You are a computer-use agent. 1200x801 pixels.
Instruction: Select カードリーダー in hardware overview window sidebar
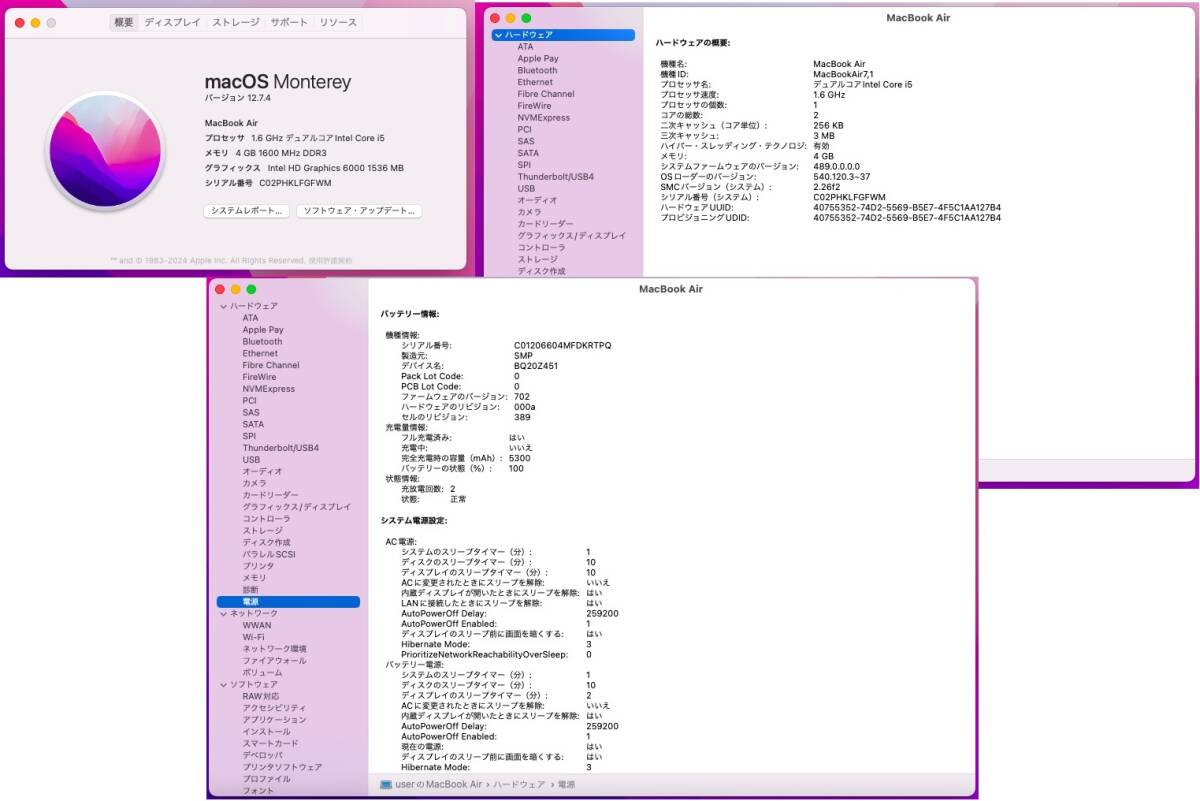545,224
